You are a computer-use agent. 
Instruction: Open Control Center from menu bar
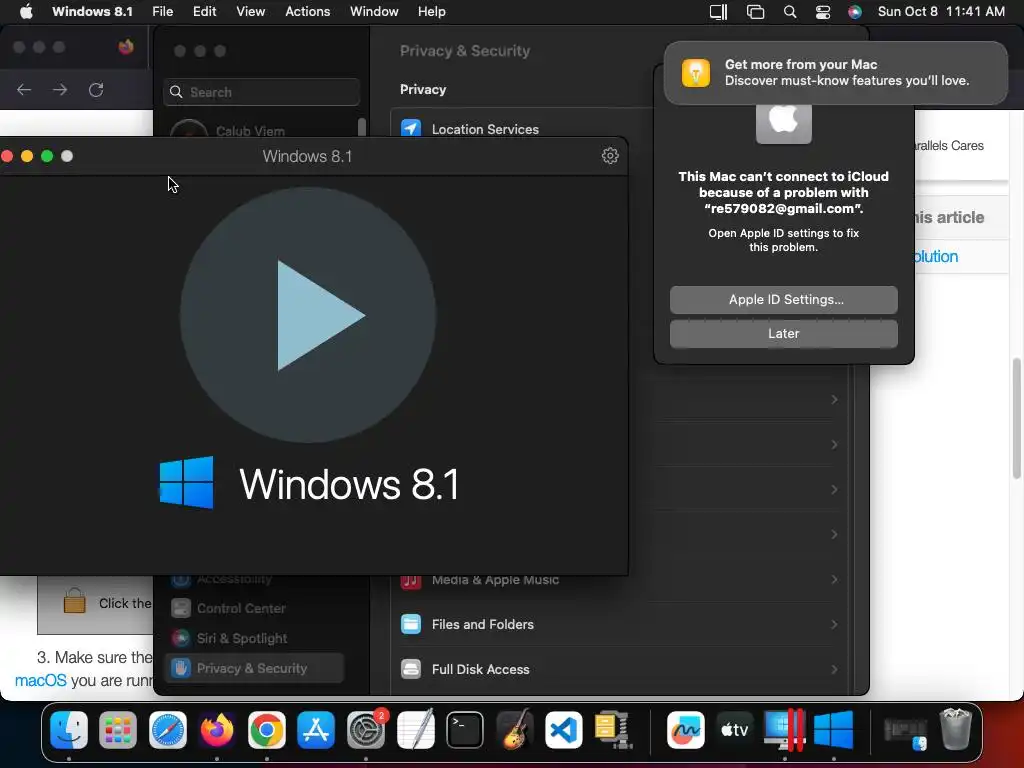coord(823,12)
